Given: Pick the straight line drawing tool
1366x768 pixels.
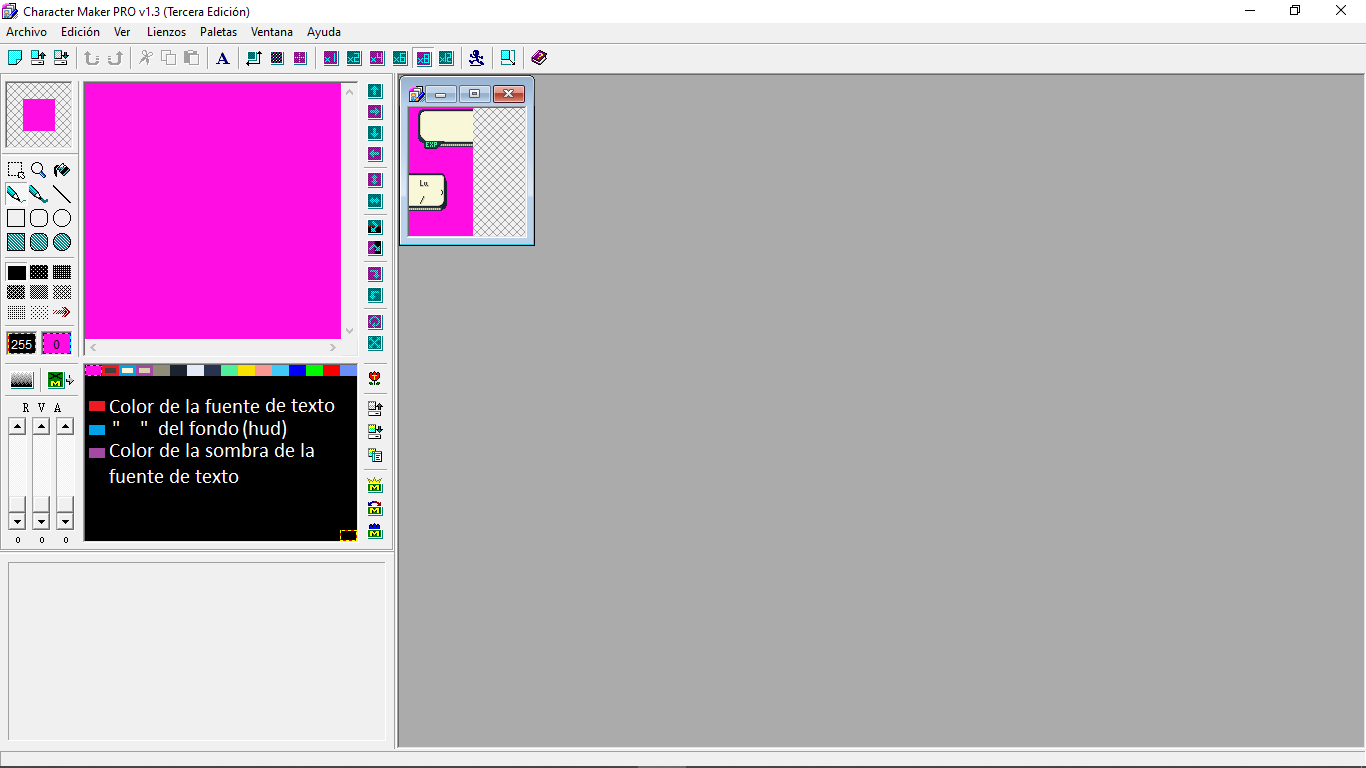Looking at the screenshot, I should (x=62, y=194).
